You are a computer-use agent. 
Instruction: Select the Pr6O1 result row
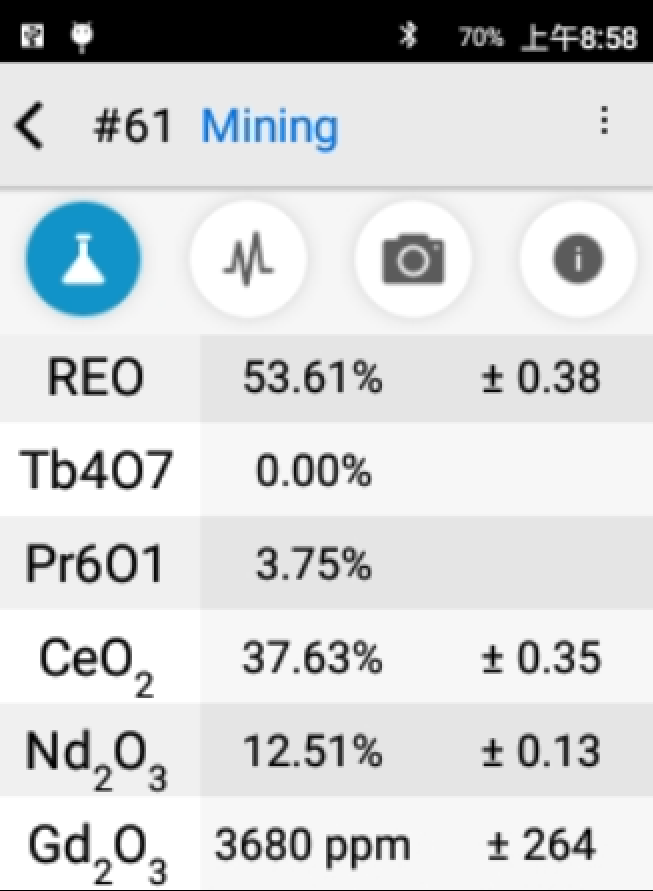(326, 563)
